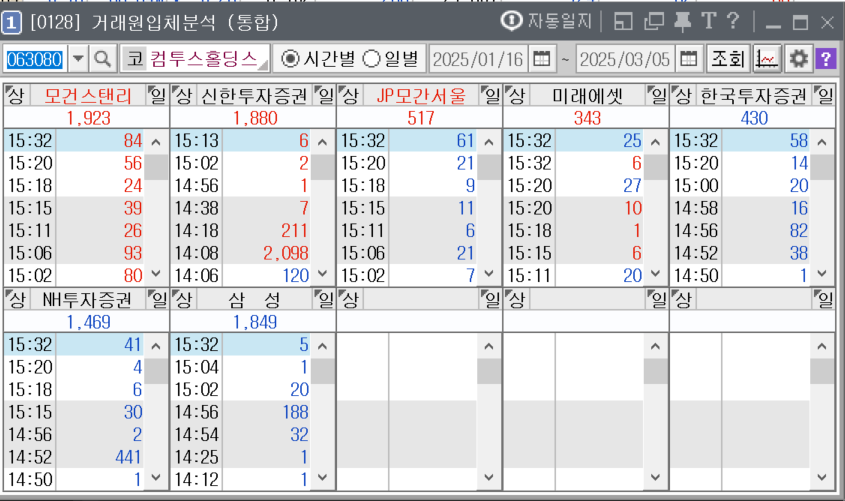Viewport: 845px width, 501px height.
Task: Select the 일별 radio button
Action: pos(371,59)
